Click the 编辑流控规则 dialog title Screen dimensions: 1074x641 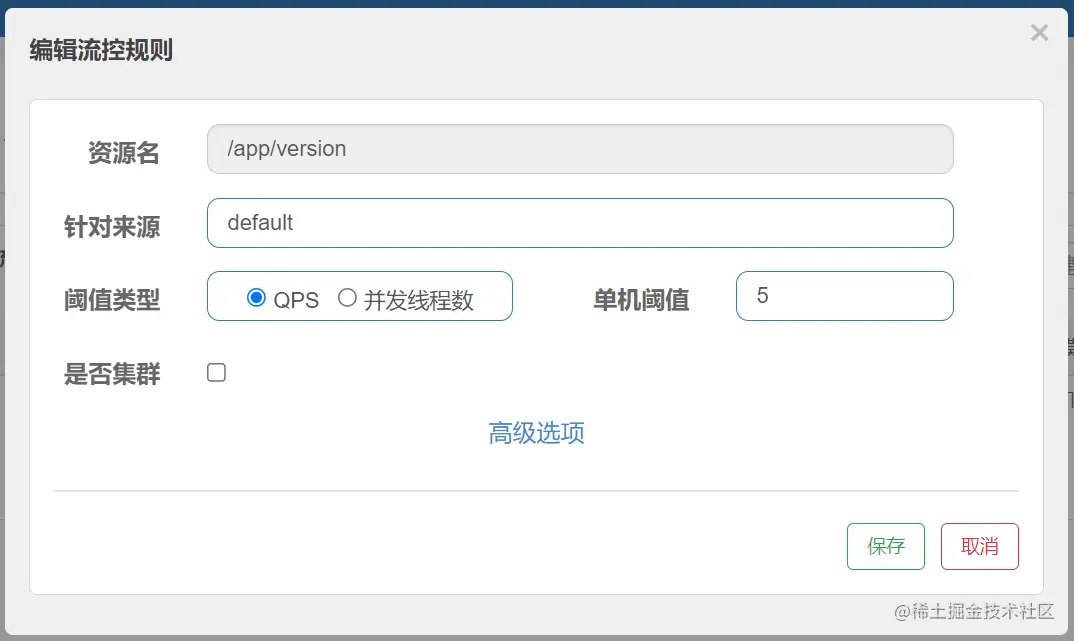(x=100, y=50)
